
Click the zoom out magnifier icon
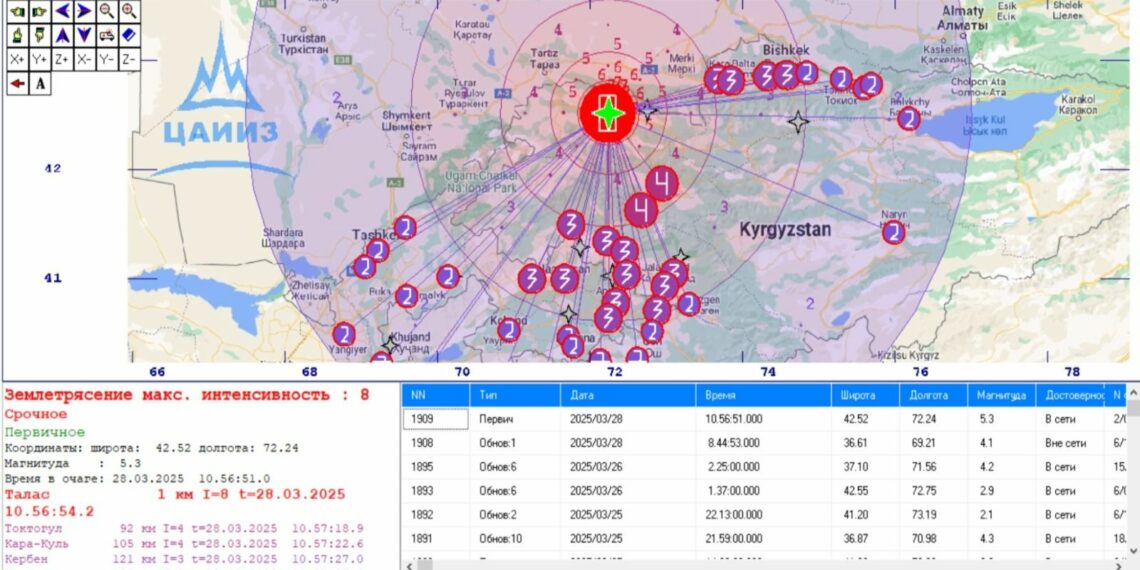coord(107,11)
